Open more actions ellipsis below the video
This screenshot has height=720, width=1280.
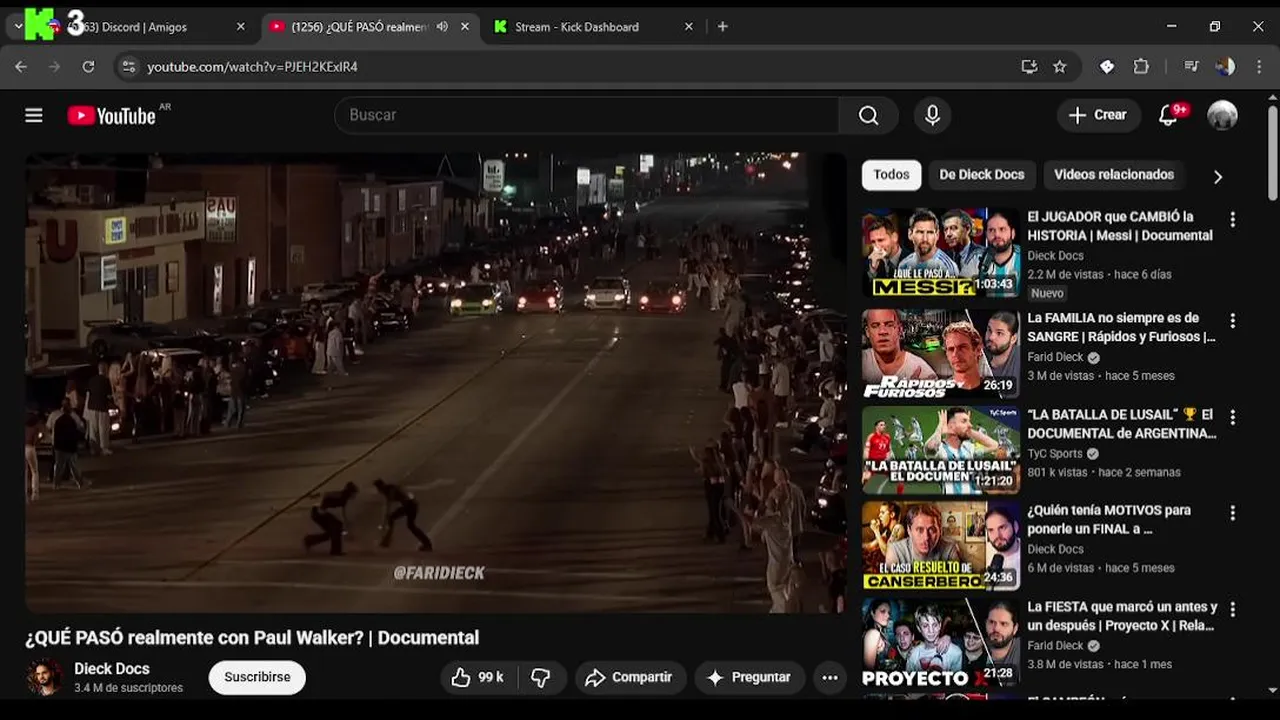pos(829,677)
